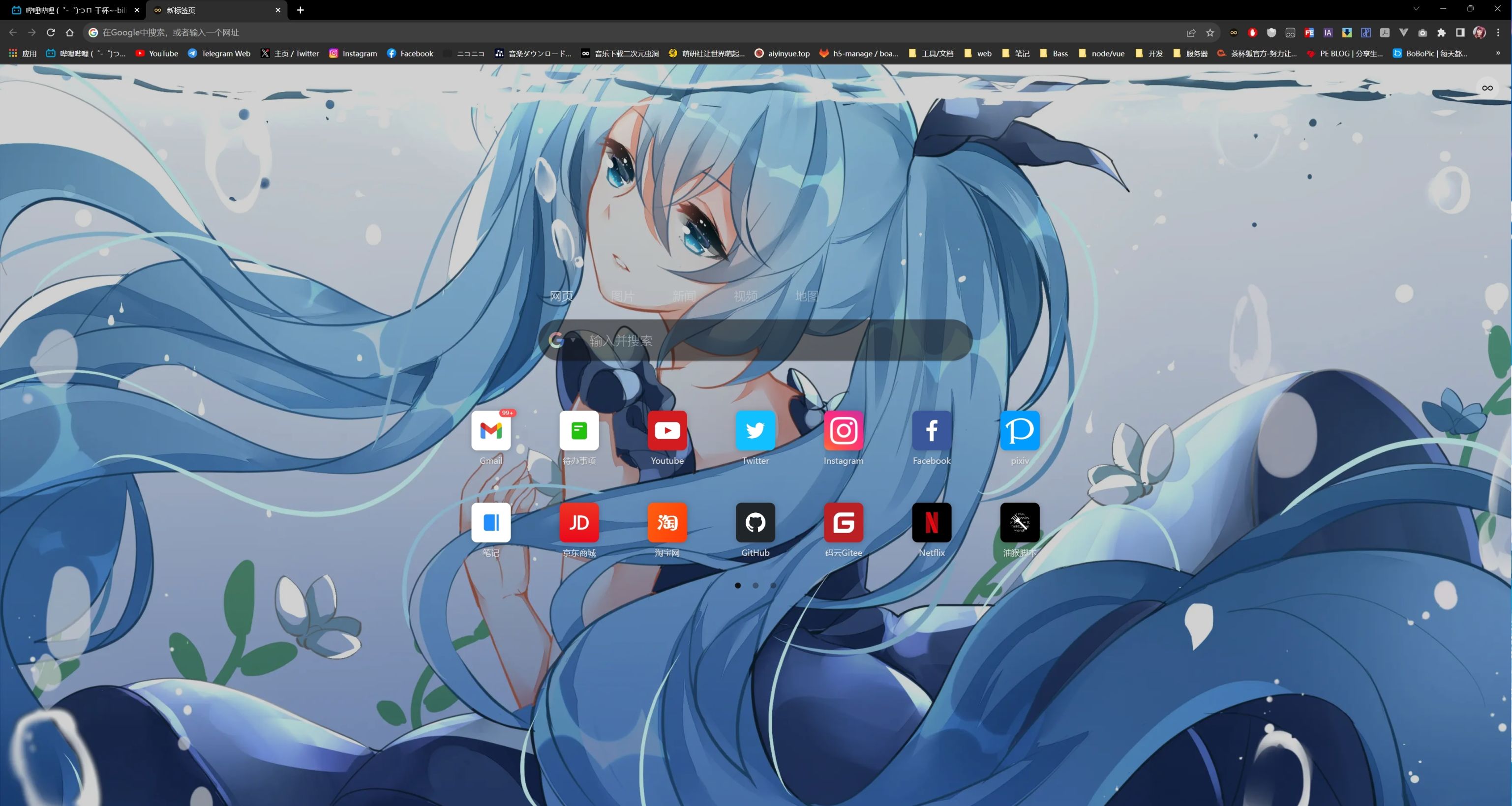Select the 视频 search category
Screen dimensions: 1512x806
pos(746,296)
